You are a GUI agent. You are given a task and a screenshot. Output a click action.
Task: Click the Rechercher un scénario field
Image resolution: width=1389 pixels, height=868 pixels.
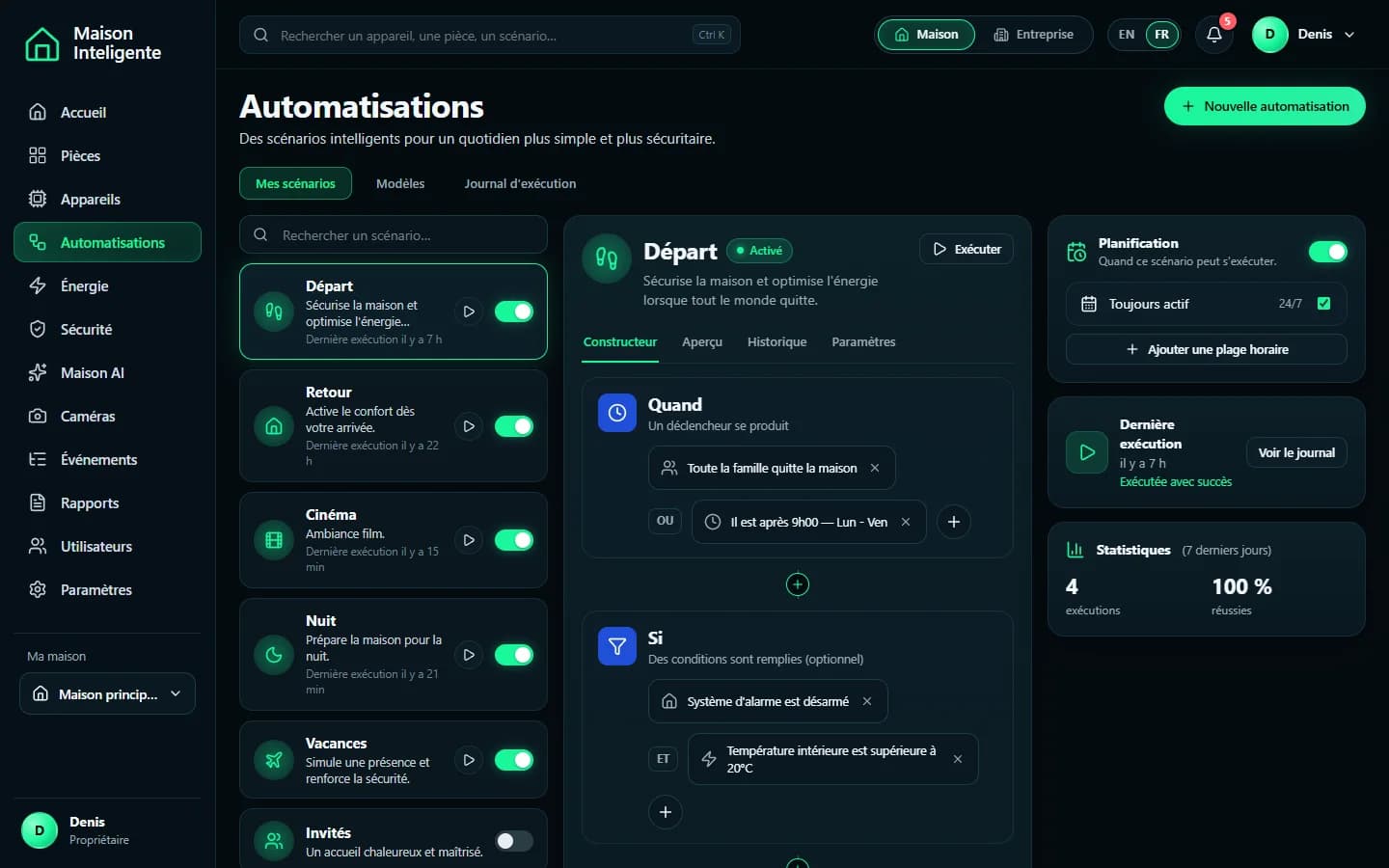click(x=394, y=234)
